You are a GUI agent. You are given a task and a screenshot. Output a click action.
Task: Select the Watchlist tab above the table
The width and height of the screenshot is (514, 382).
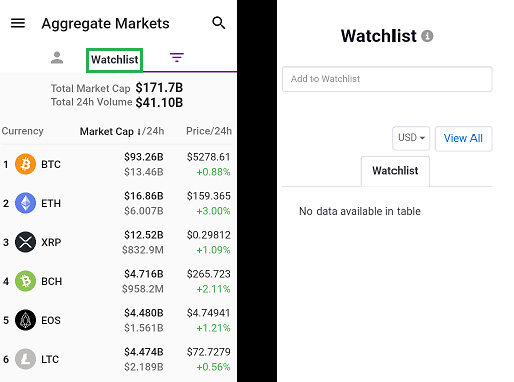tap(395, 171)
